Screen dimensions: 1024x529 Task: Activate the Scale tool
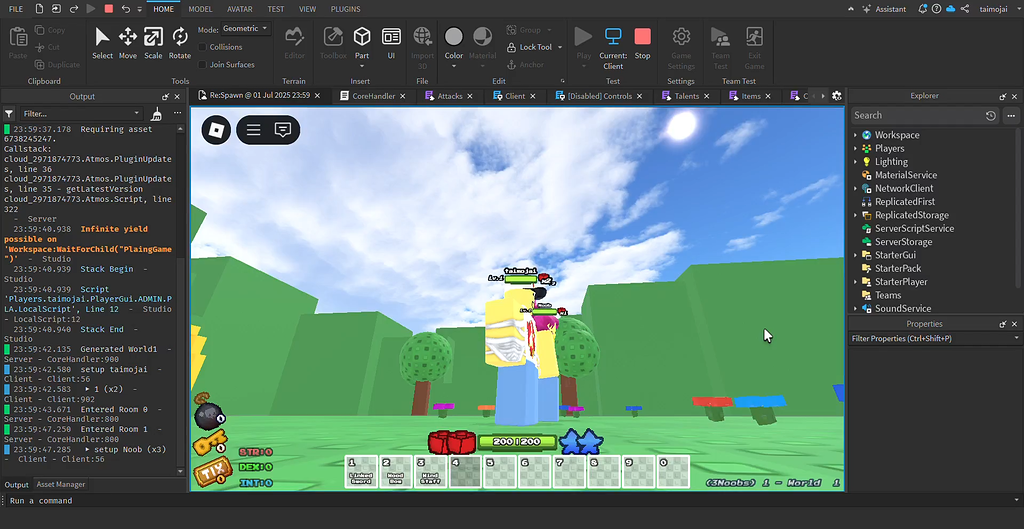(153, 43)
